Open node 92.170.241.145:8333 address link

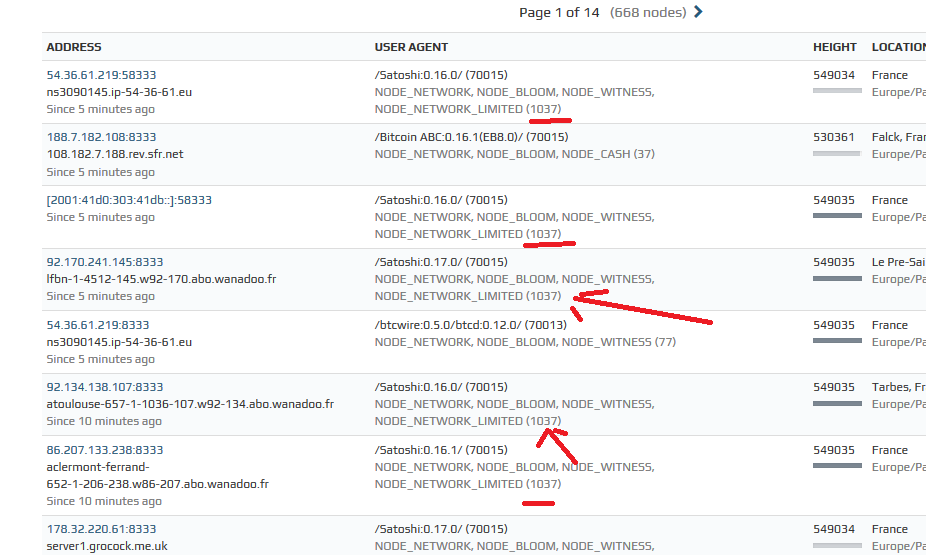pos(105,262)
